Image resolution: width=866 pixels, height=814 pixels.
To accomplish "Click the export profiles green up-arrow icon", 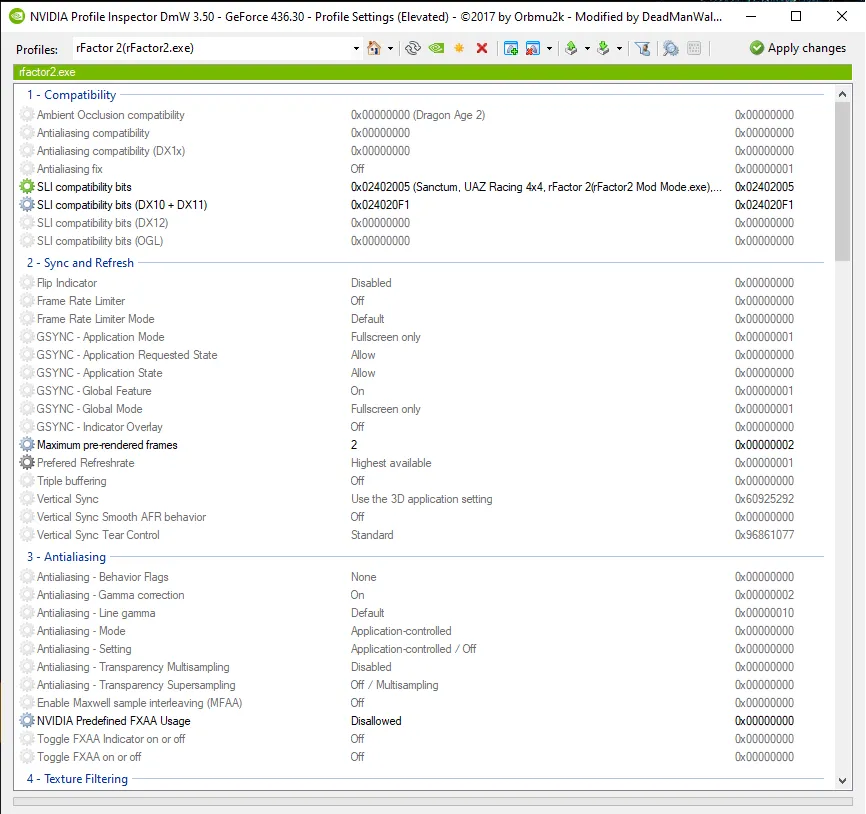I will point(571,48).
